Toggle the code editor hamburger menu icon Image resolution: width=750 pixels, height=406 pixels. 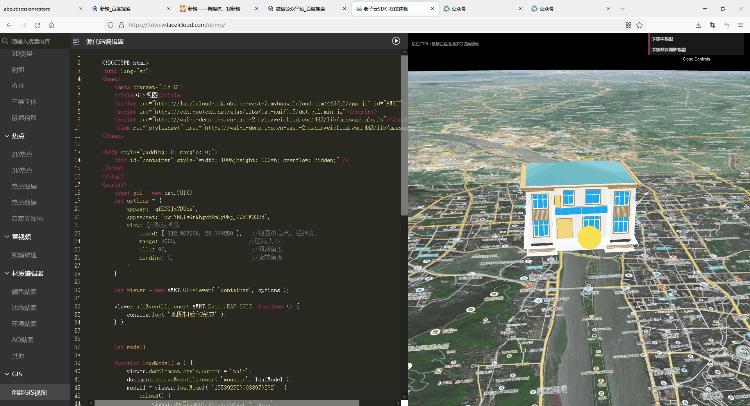pyautogui.click(x=76, y=42)
